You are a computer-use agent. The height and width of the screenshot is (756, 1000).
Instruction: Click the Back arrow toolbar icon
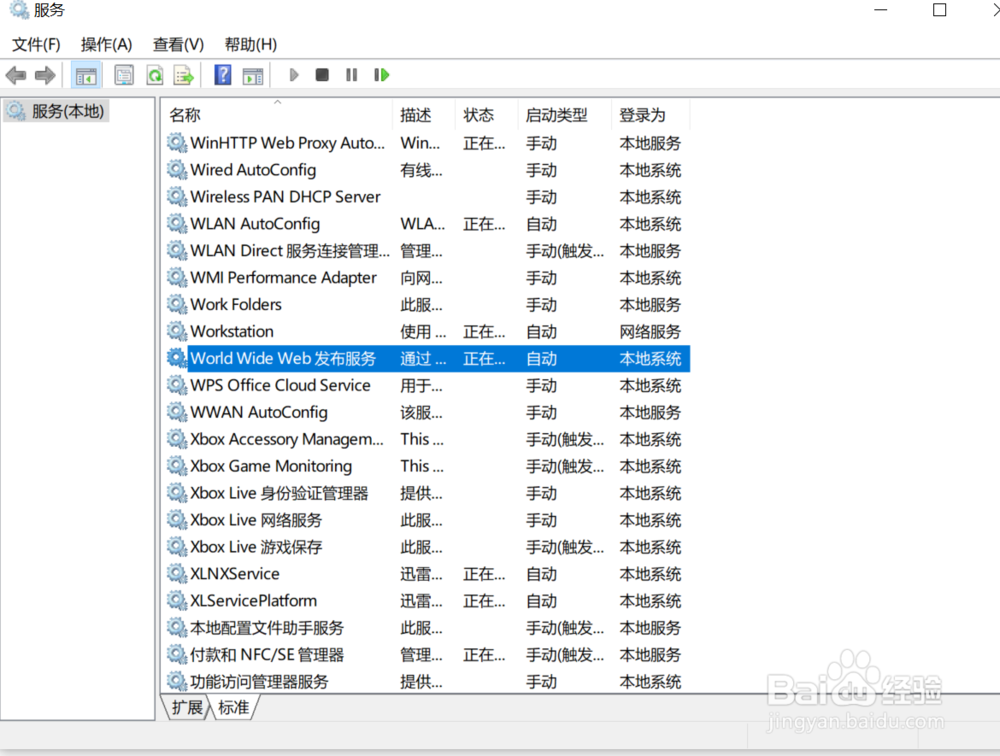click(16, 75)
